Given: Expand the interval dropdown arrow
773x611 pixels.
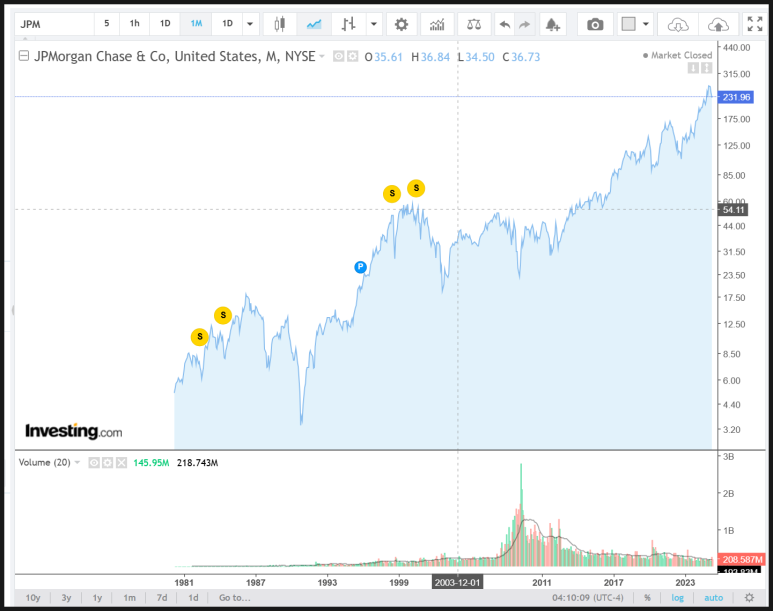Looking at the screenshot, I should (250, 24).
